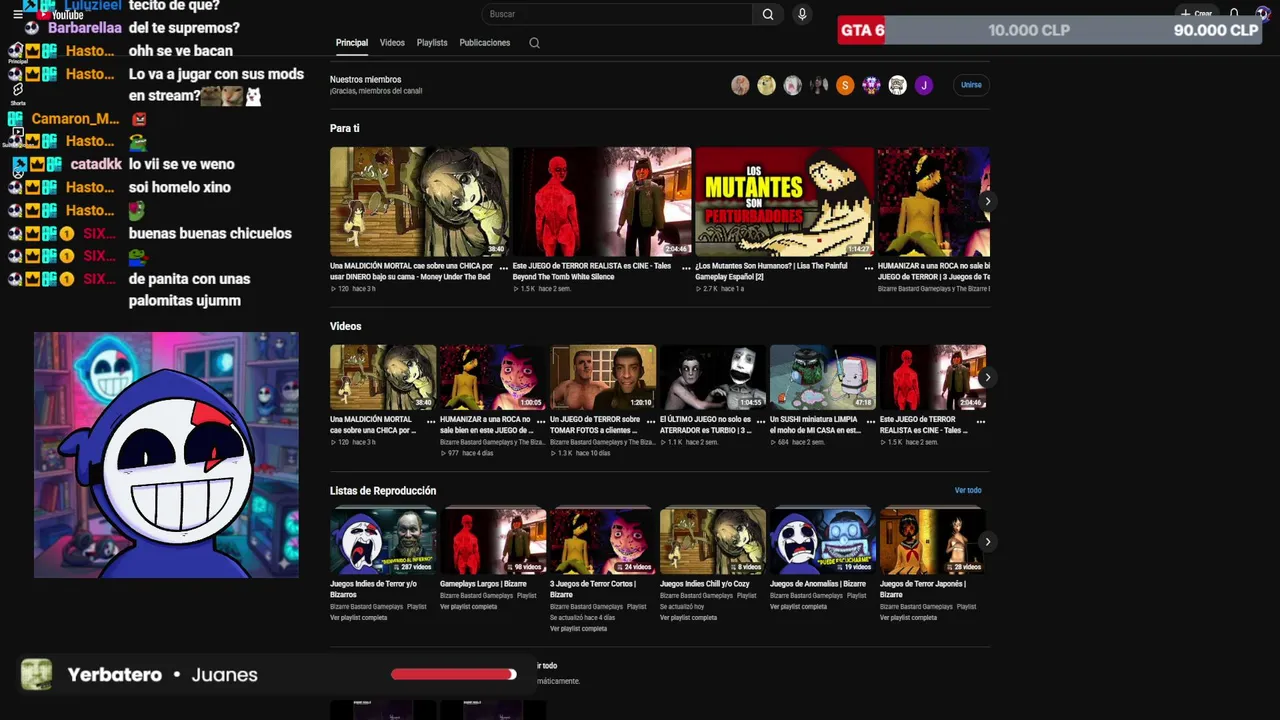The image size is (1280, 720).
Task: Click the magnifier search button
Action: [x=767, y=14]
